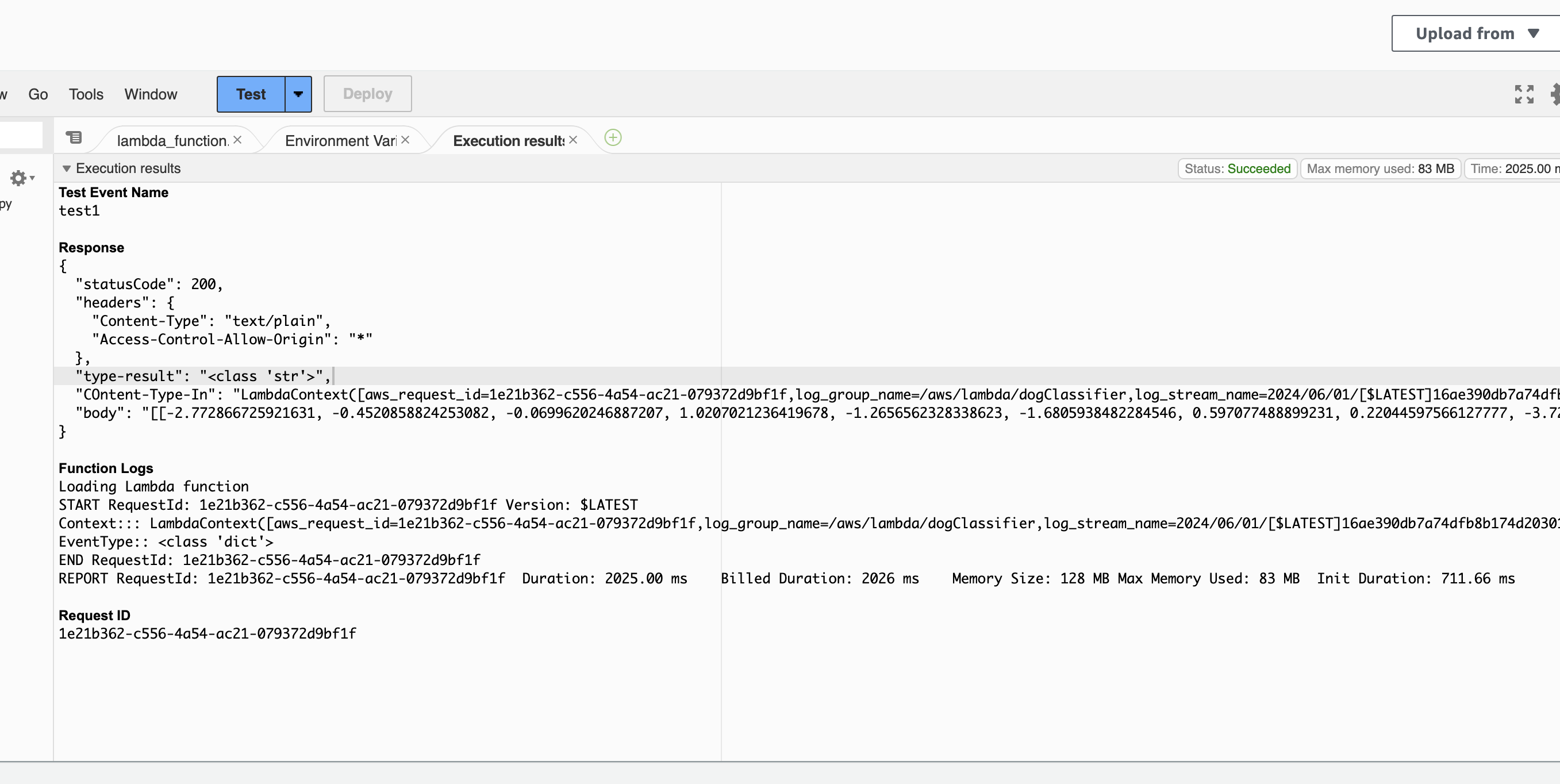Click the Deploy button

368,94
